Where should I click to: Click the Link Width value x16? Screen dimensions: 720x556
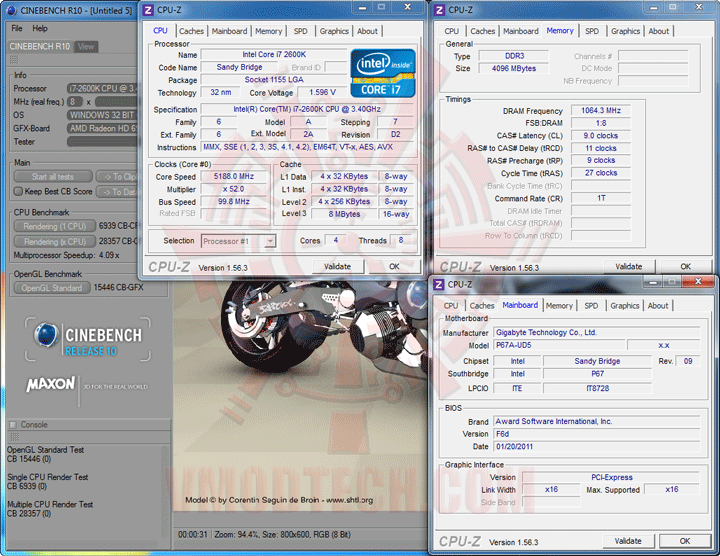[x=551, y=490]
